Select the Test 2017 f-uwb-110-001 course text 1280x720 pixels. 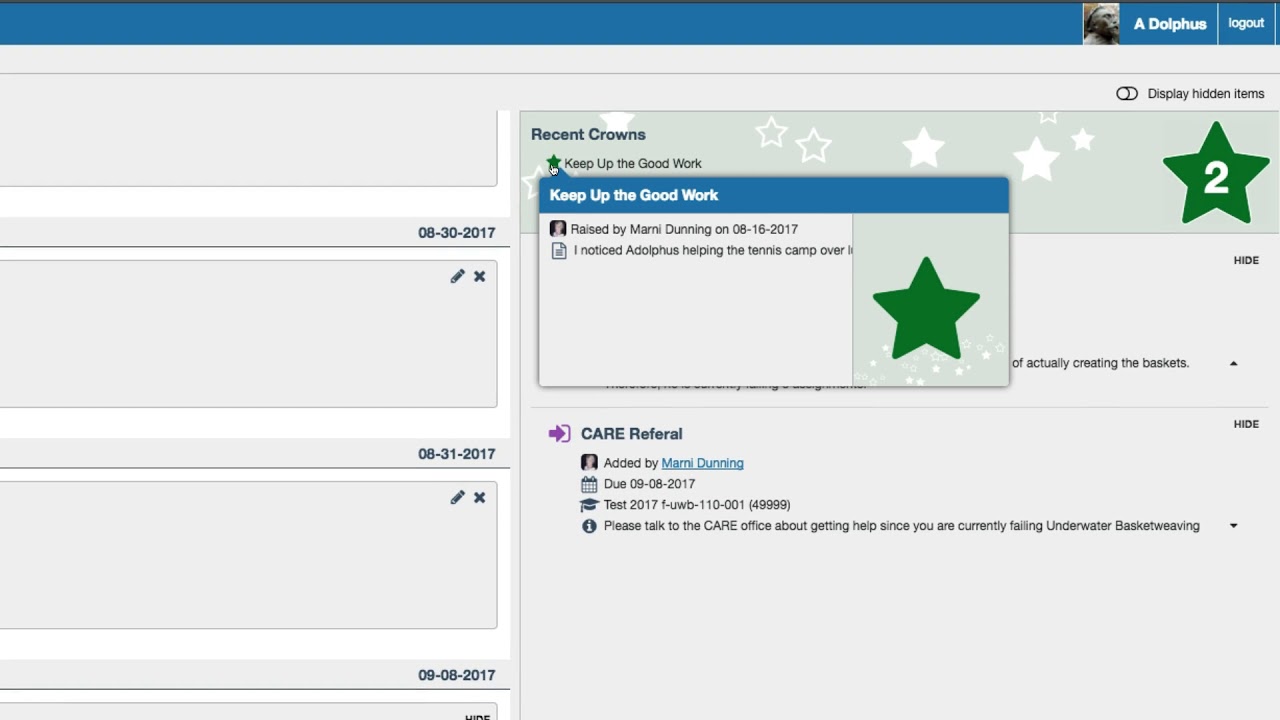point(697,505)
